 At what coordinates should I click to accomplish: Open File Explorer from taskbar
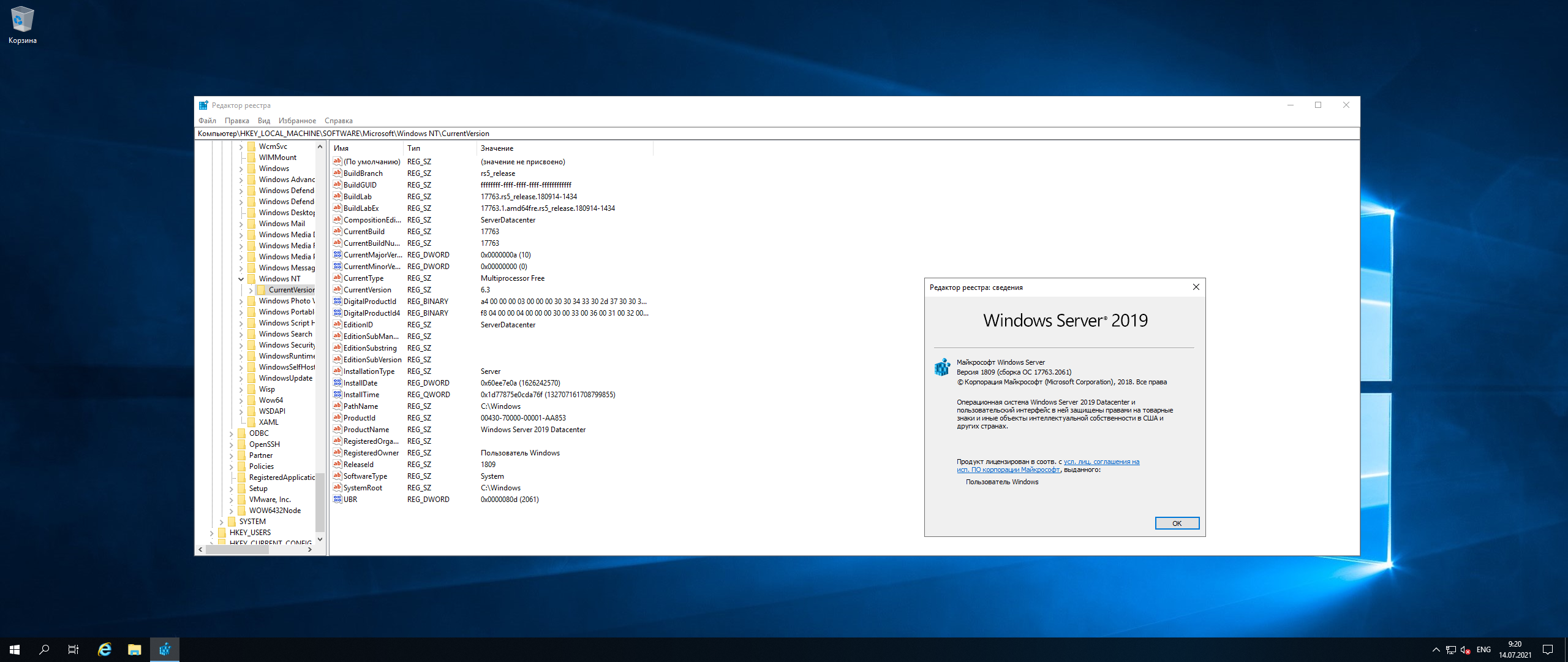[135, 650]
